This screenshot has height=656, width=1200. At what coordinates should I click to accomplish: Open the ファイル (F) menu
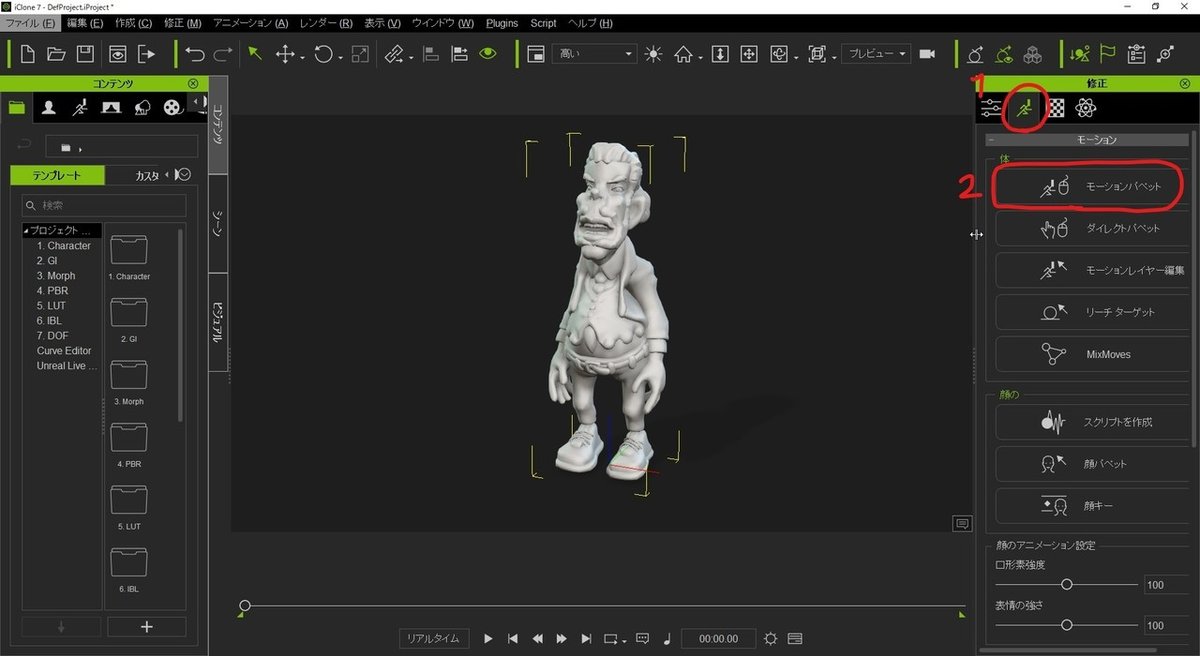[30, 22]
